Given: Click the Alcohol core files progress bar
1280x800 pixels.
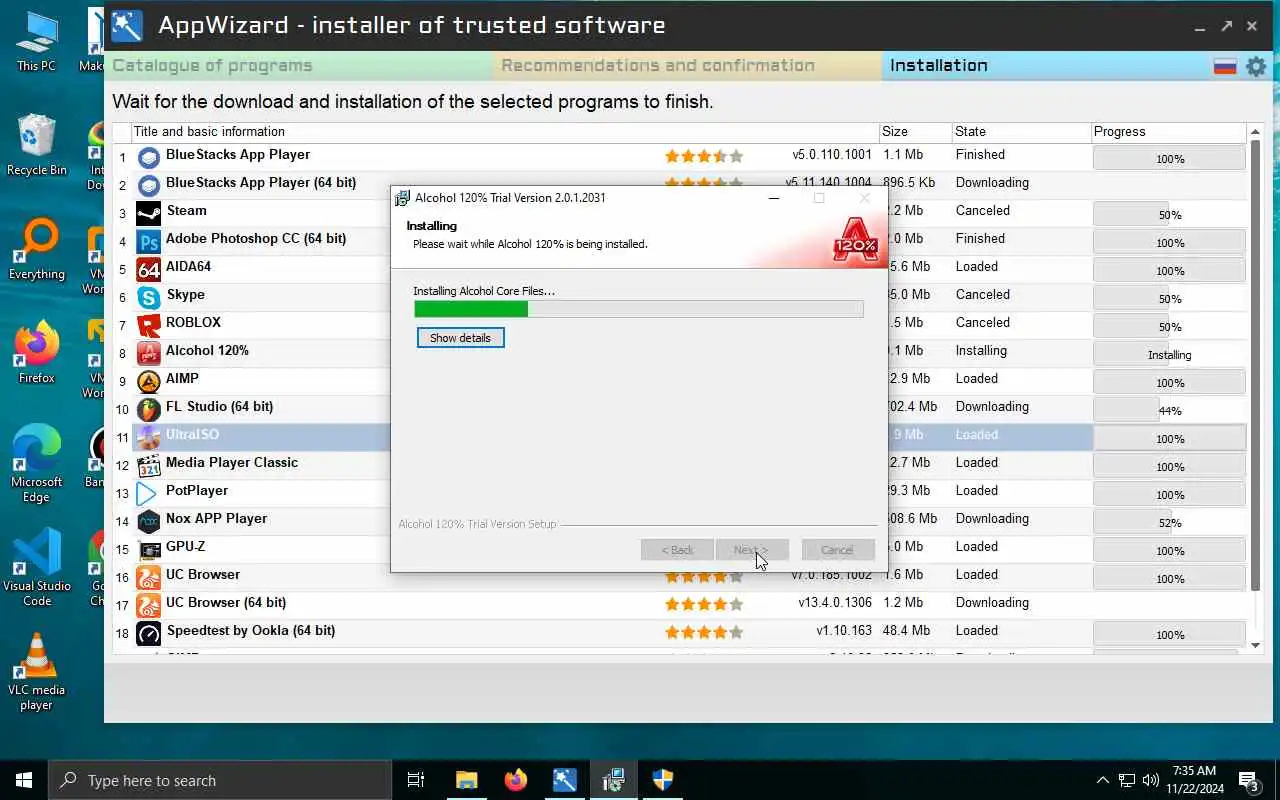Looking at the screenshot, I should point(639,310).
